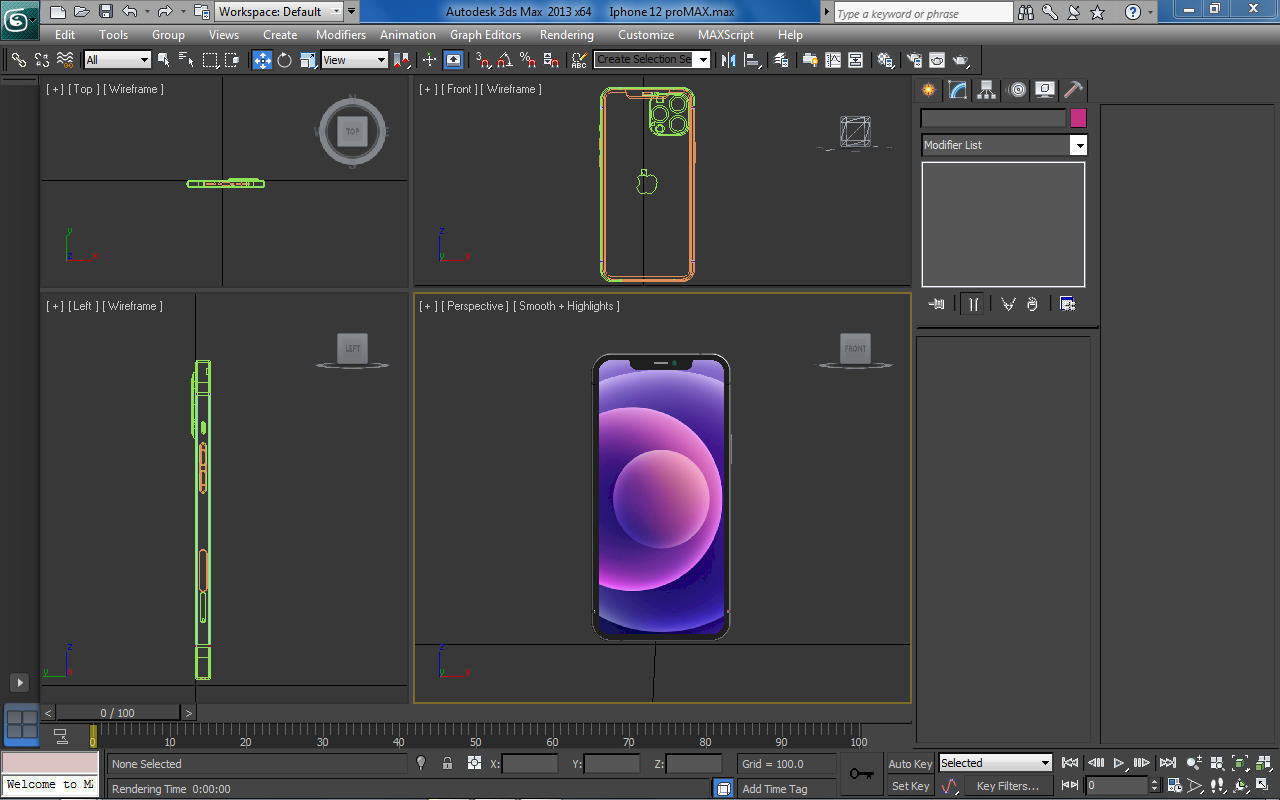Open the Manage Layers dialog

(x=782, y=60)
